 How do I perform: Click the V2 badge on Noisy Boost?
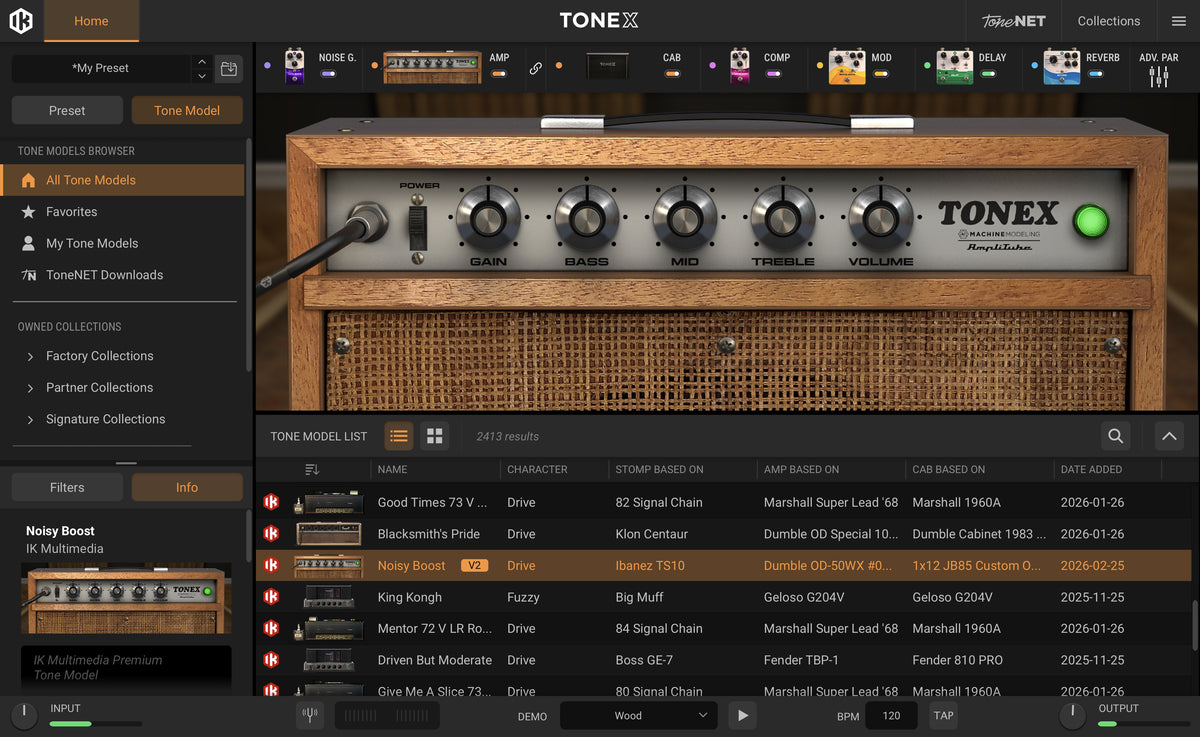(x=474, y=566)
